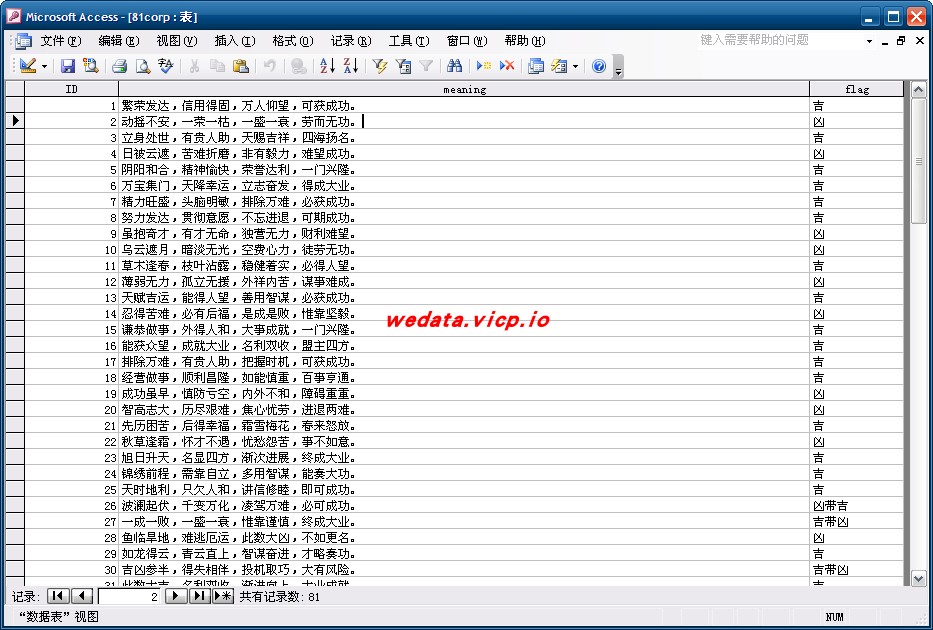
Task: Click new record navigation button with asterisk
Action: point(223,596)
